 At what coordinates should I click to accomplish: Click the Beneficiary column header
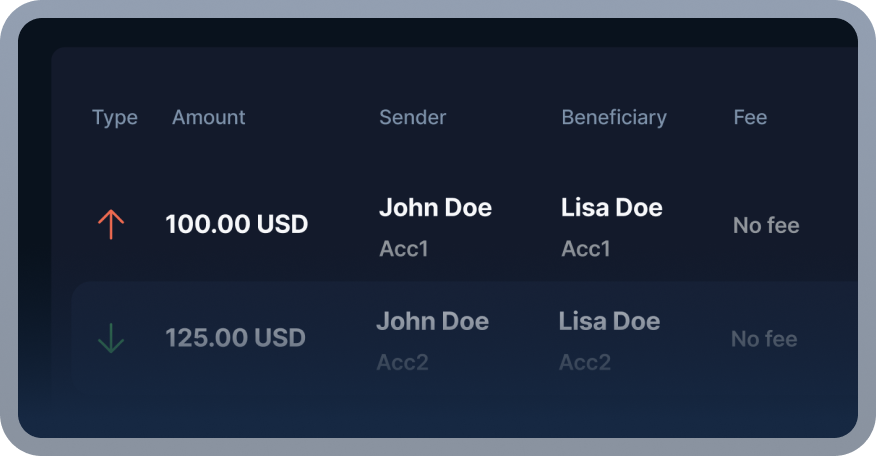pos(614,118)
